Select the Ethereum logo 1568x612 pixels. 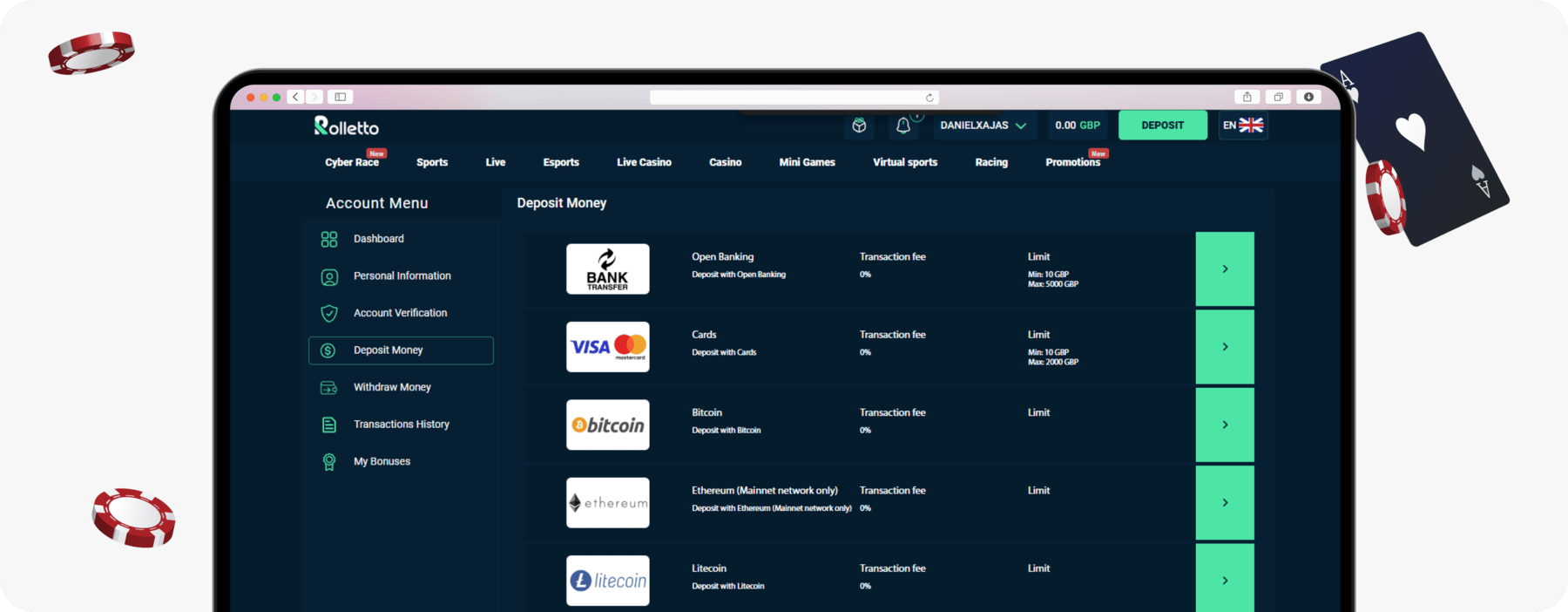coord(608,502)
